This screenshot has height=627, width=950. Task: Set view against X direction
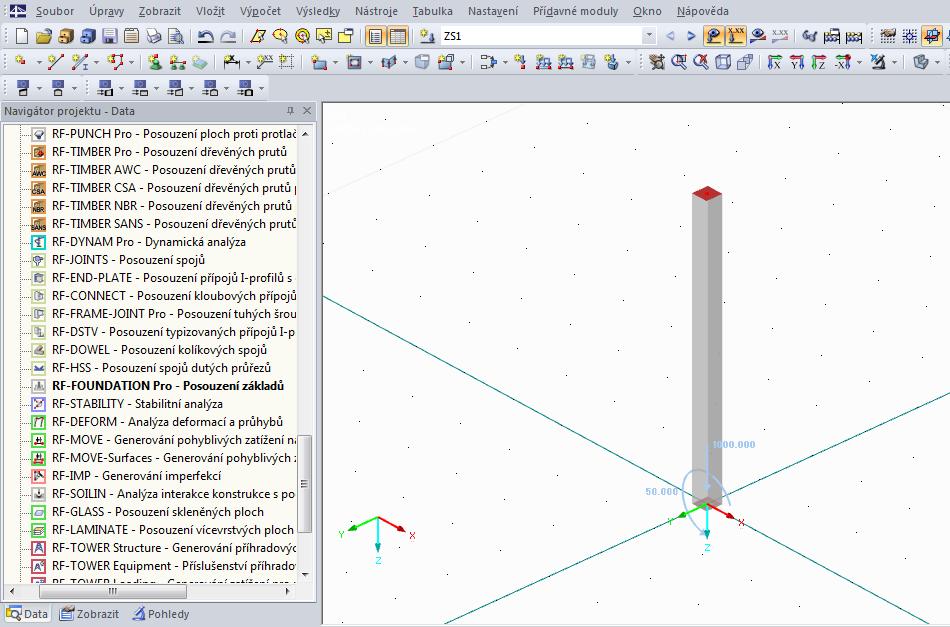(x=843, y=62)
